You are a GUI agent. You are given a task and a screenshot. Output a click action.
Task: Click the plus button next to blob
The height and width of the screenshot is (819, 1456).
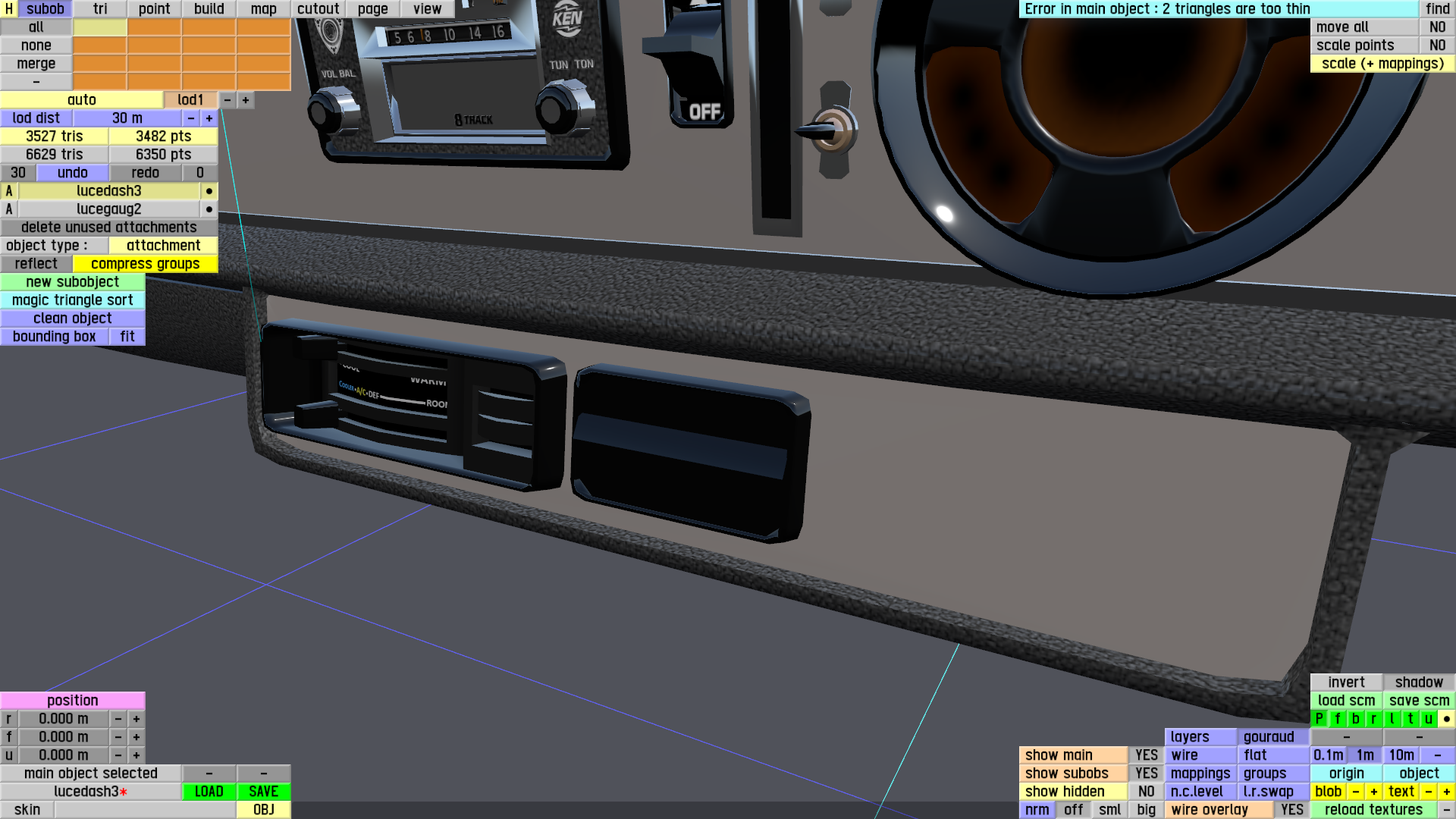pos(1373,792)
